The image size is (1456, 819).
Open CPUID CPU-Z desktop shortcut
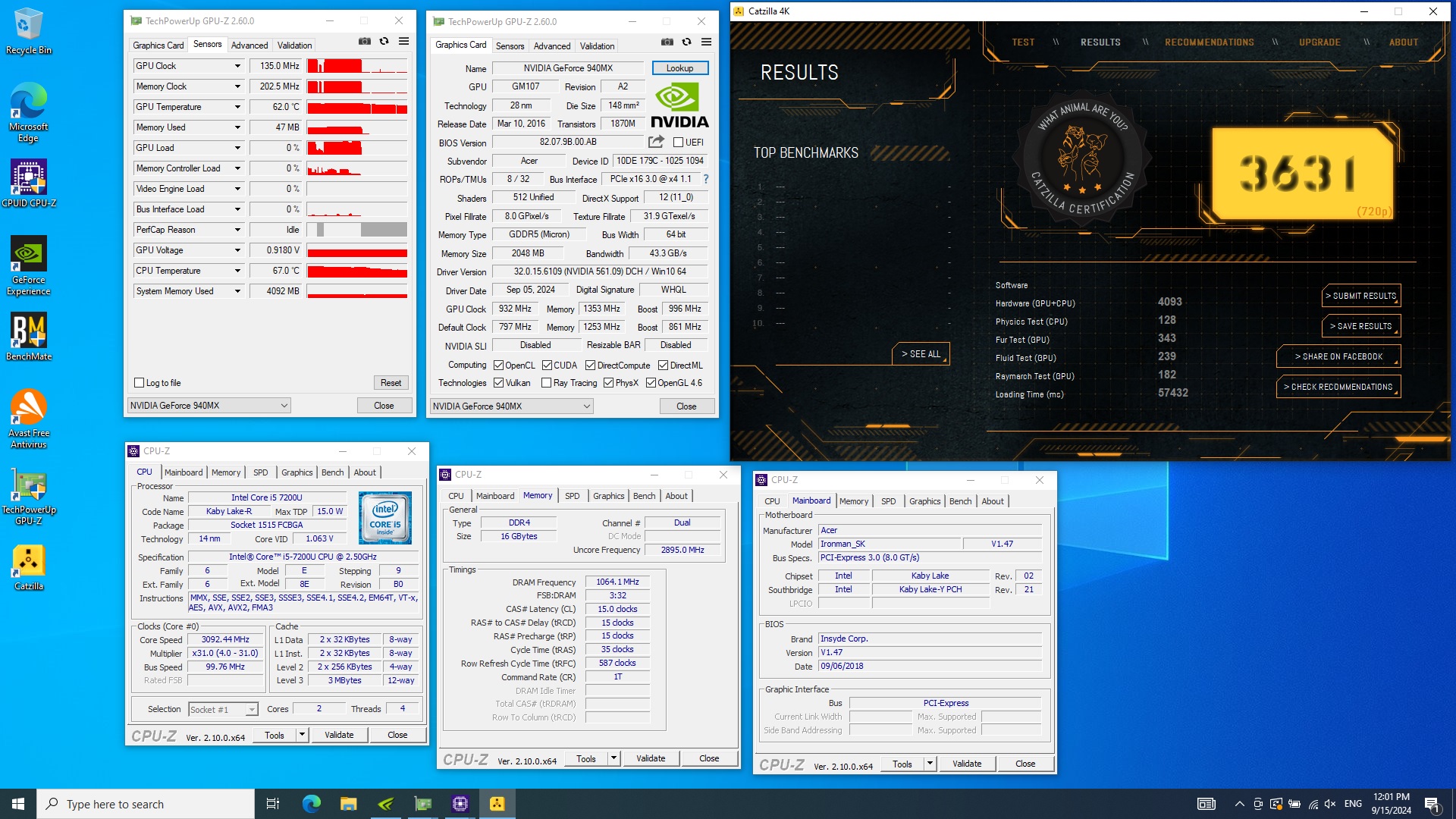(28, 183)
